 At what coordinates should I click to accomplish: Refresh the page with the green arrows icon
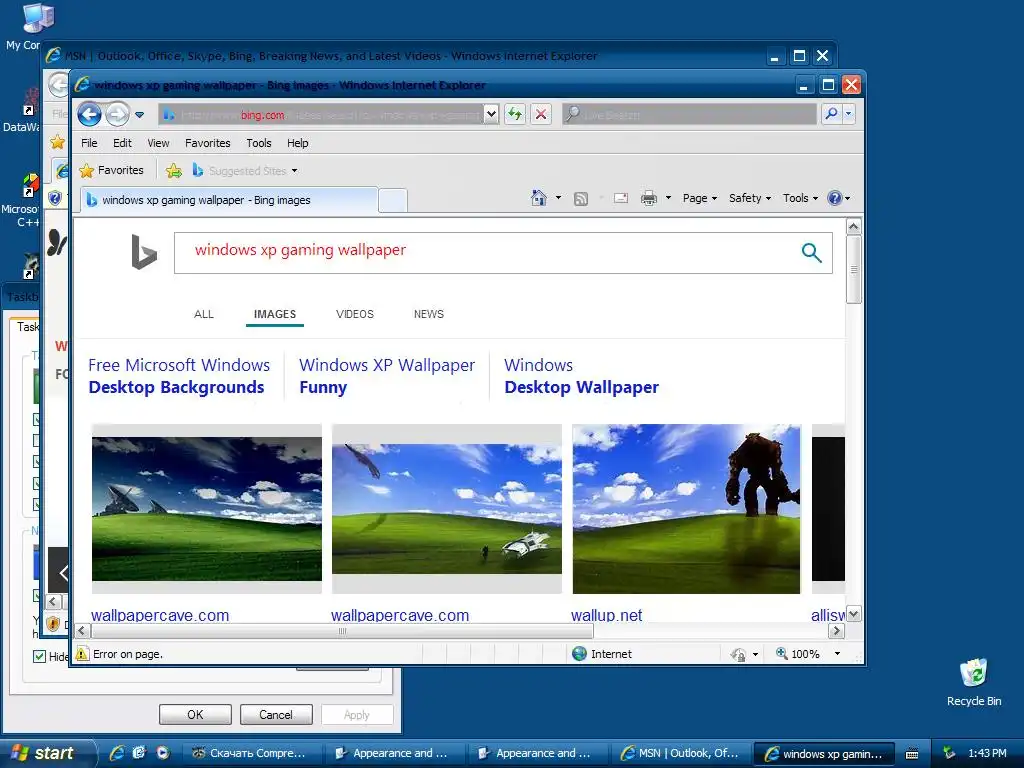click(515, 114)
